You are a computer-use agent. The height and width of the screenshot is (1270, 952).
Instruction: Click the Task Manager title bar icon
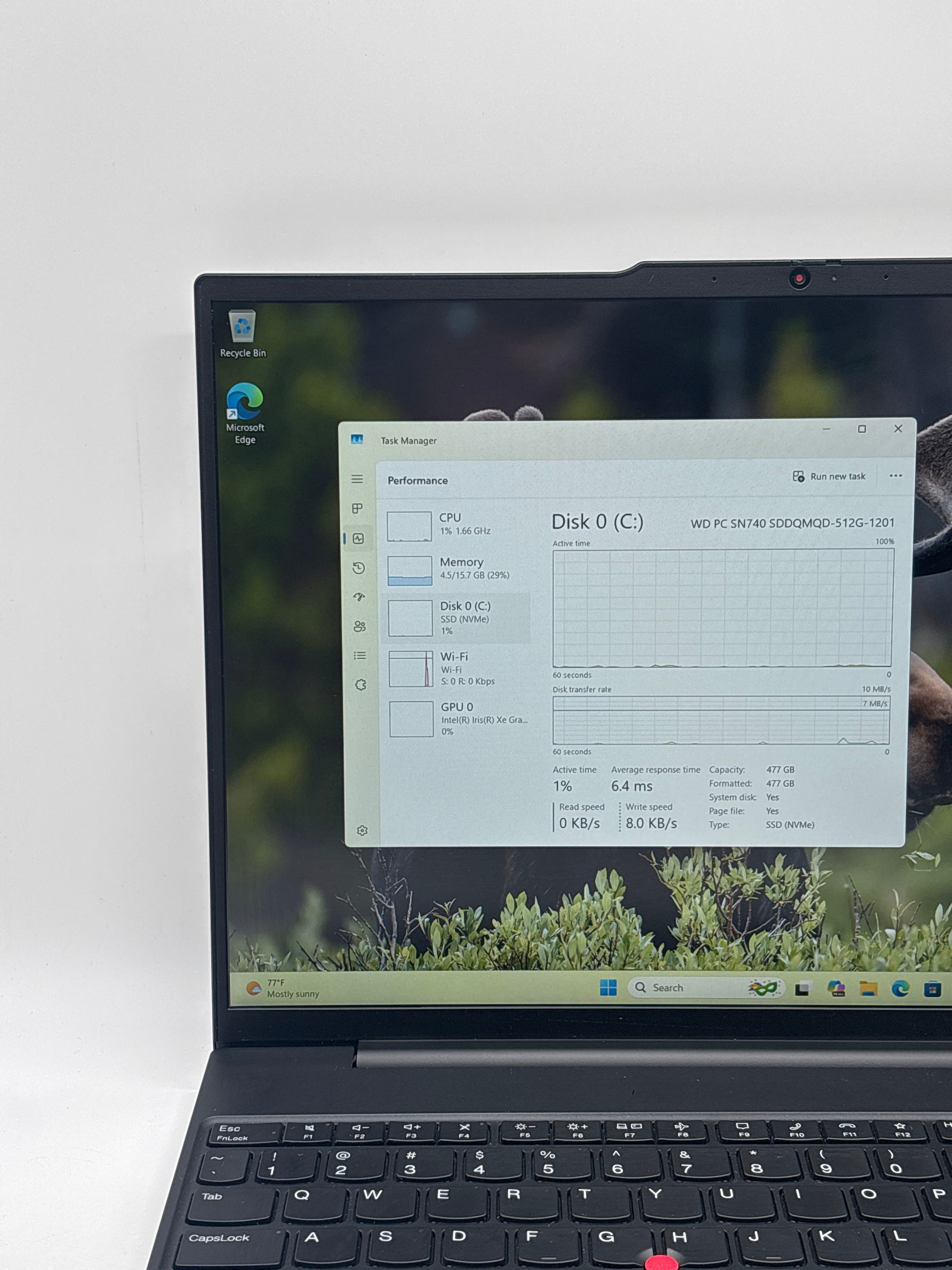pyautogui.click(x=357, y=440)
